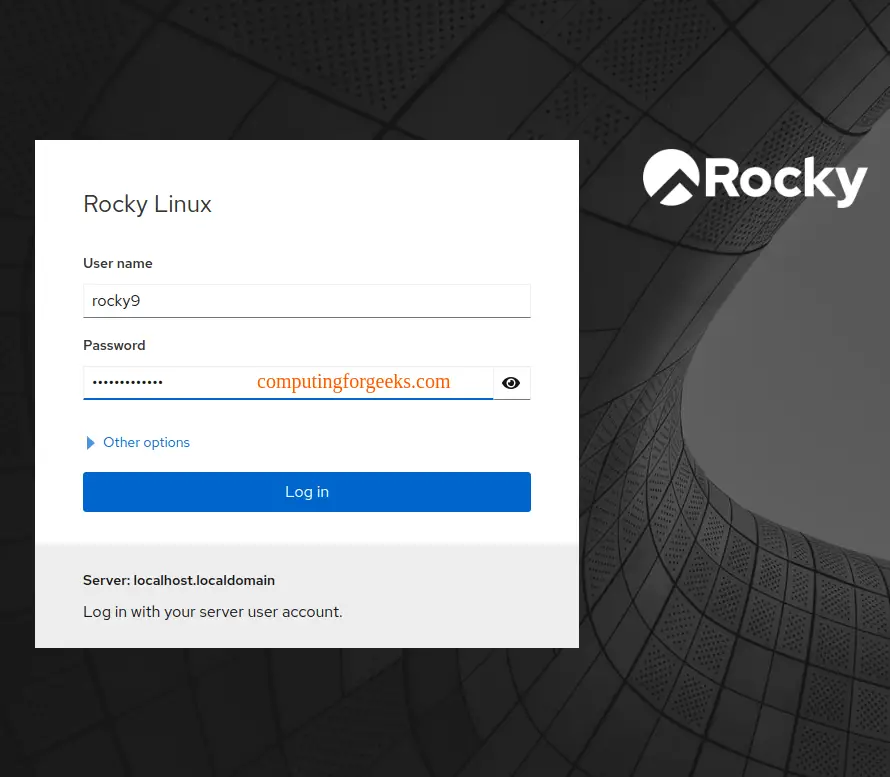Viewport: 890px width, 777px height.
Task: Select the Rocky Linux heading text
Action: click(x=148, y=204)
